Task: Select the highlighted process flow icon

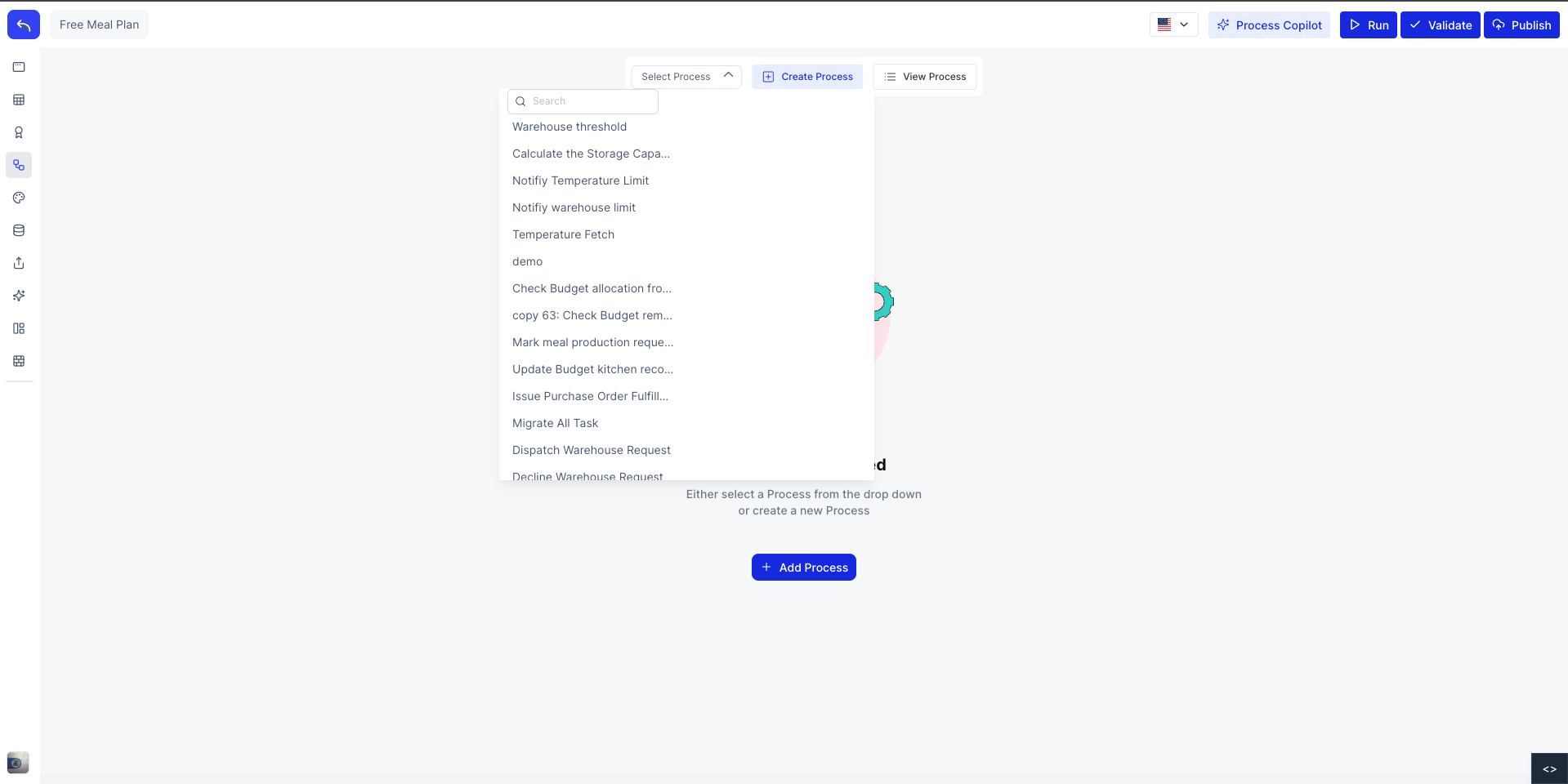Action: (18, 165)
